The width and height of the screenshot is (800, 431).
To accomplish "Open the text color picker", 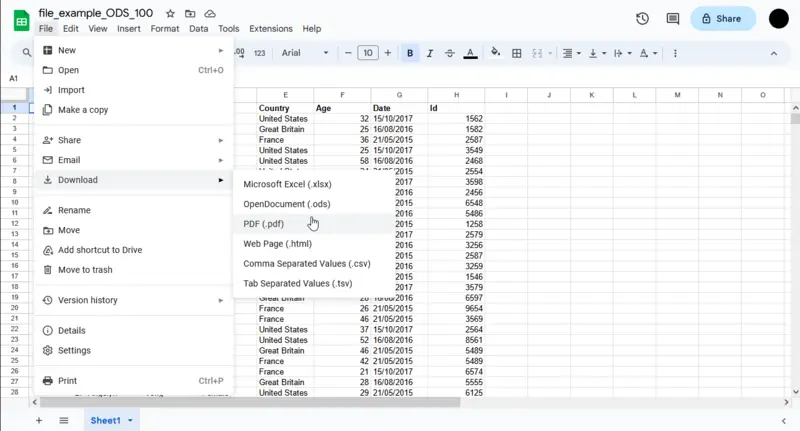I will click(x=470, y=53).
